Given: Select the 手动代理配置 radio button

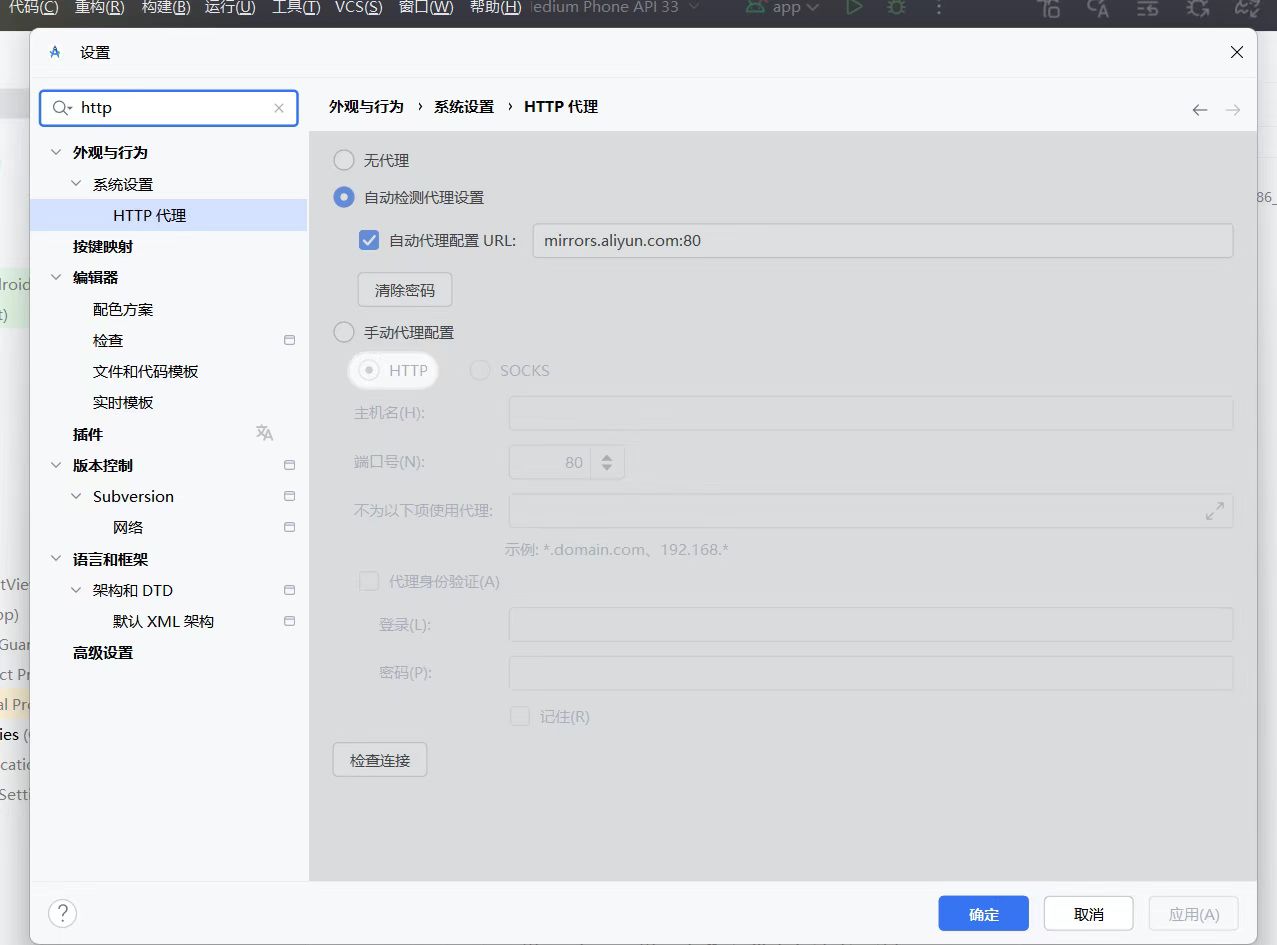Looking at the screenshot, I should 344,332.
